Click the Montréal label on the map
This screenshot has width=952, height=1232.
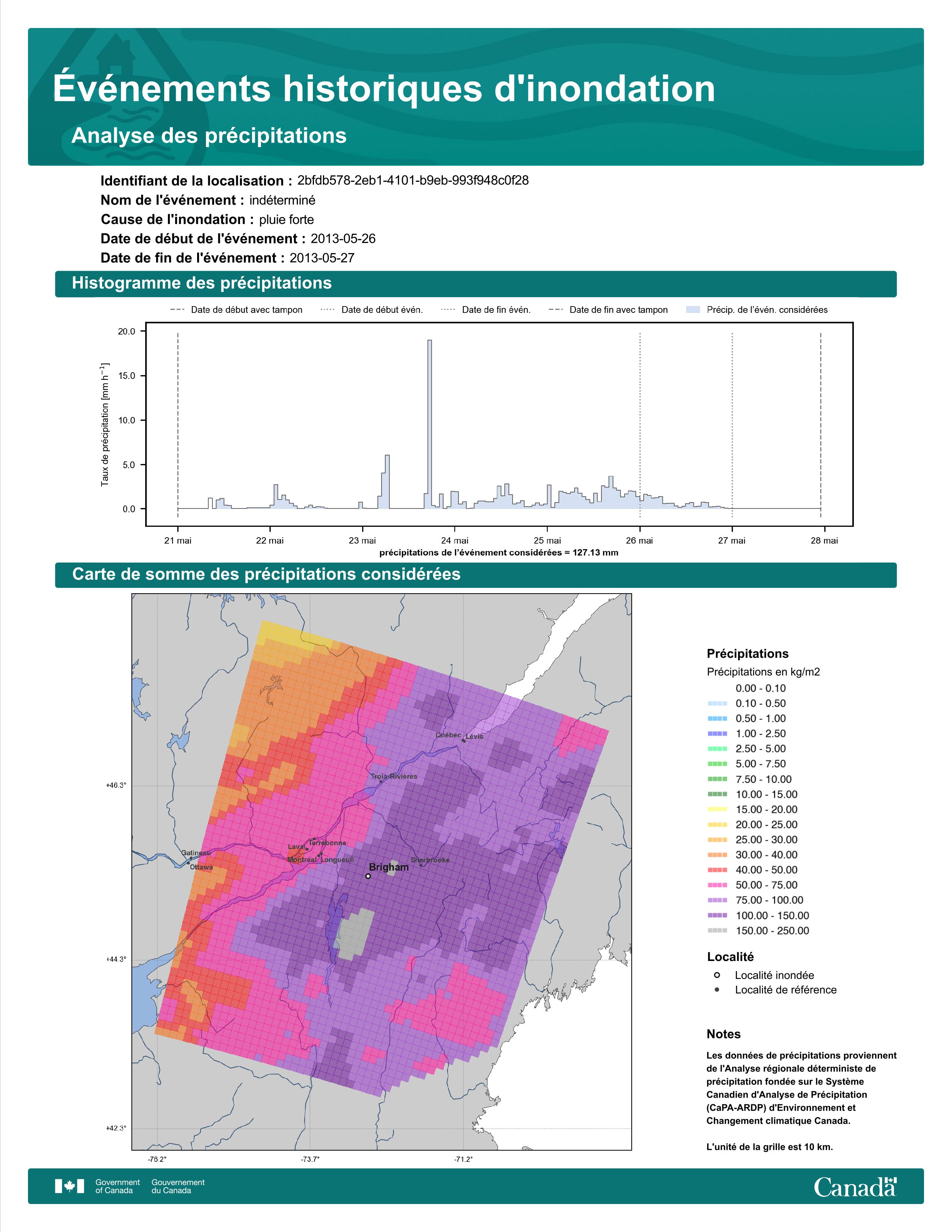pyautogui.click(x=302, y=860)
